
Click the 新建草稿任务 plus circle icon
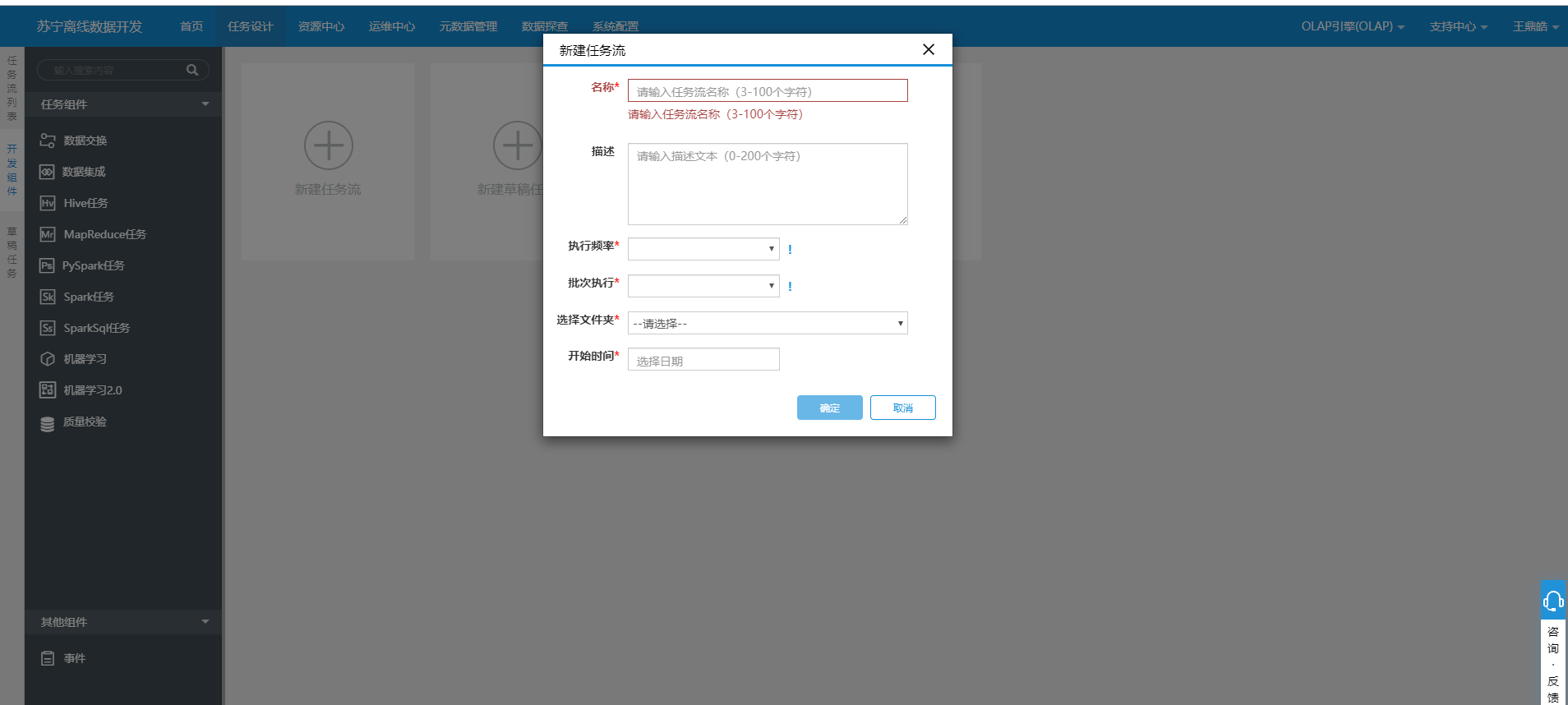tap(517, 145)
